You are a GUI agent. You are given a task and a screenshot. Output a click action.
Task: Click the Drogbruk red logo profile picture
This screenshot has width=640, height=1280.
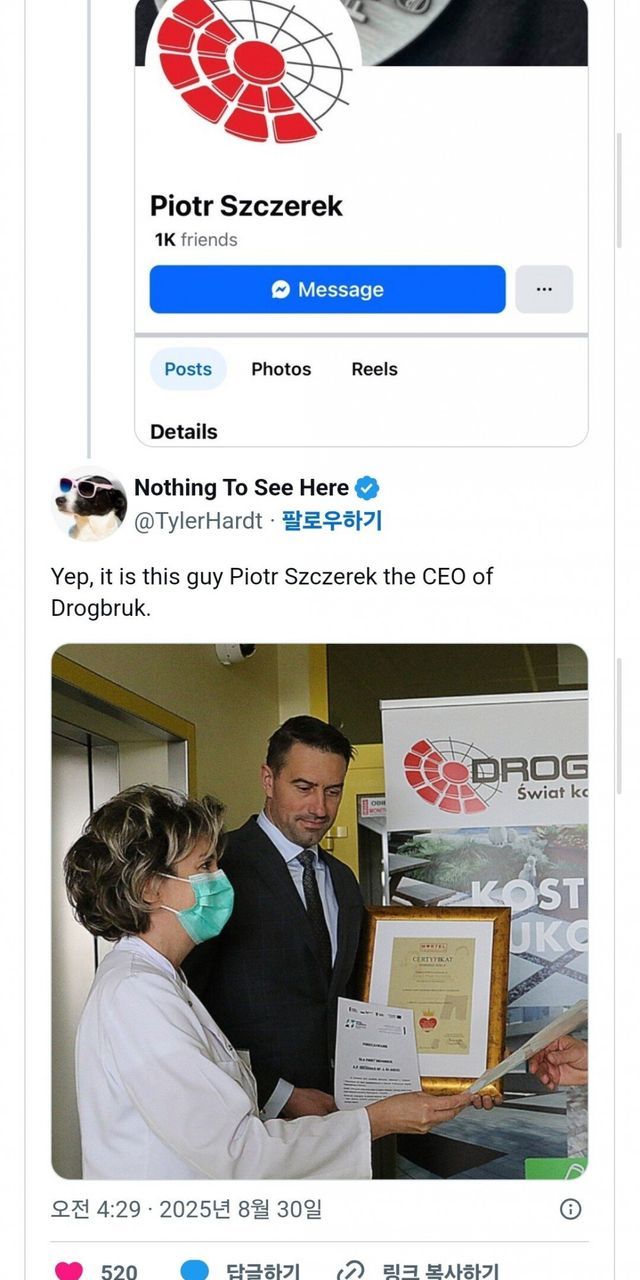coord(252,70)
